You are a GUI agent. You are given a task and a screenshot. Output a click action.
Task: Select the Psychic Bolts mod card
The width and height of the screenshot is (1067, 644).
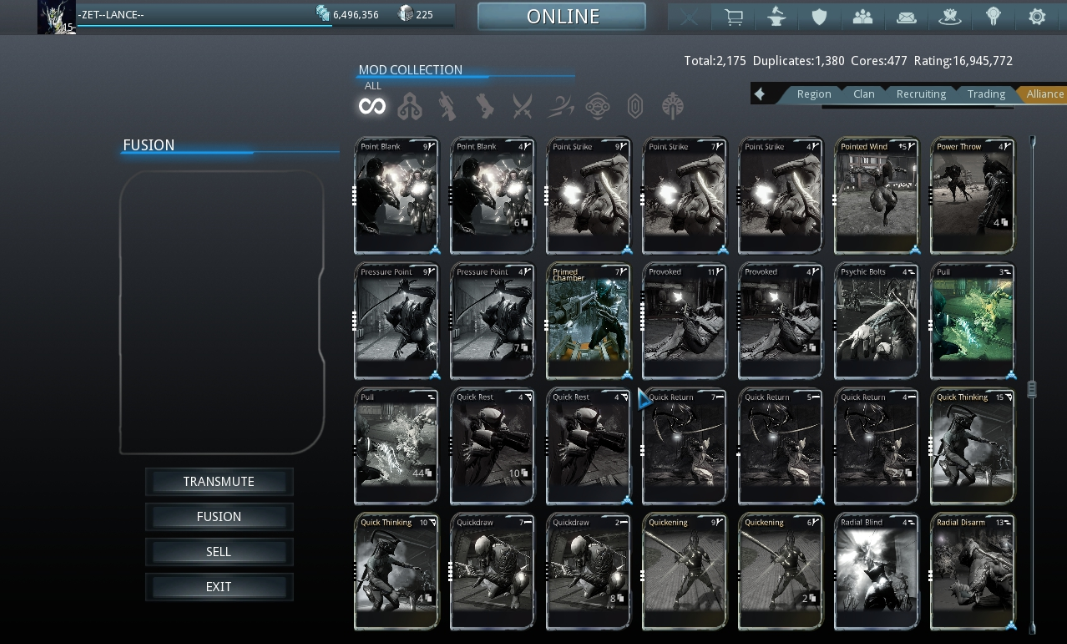[876, 321]
